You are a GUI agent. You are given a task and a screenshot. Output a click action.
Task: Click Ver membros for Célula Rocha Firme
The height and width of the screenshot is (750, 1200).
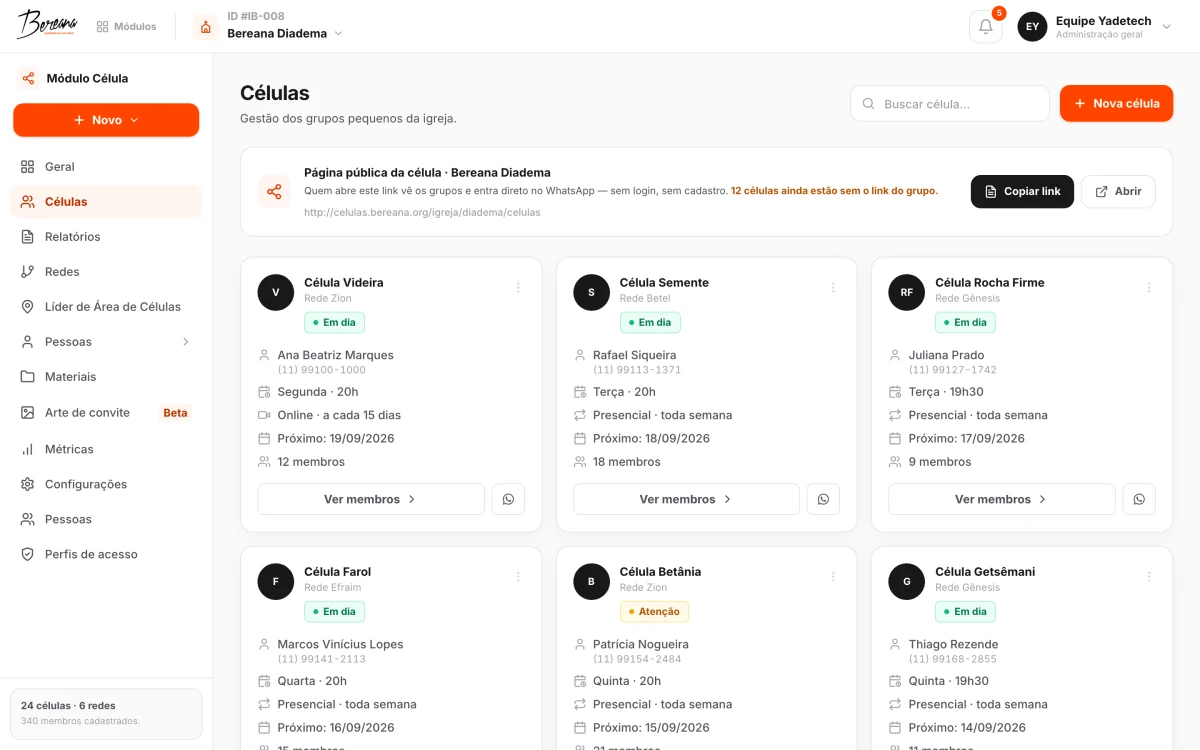click(1002, 499)
